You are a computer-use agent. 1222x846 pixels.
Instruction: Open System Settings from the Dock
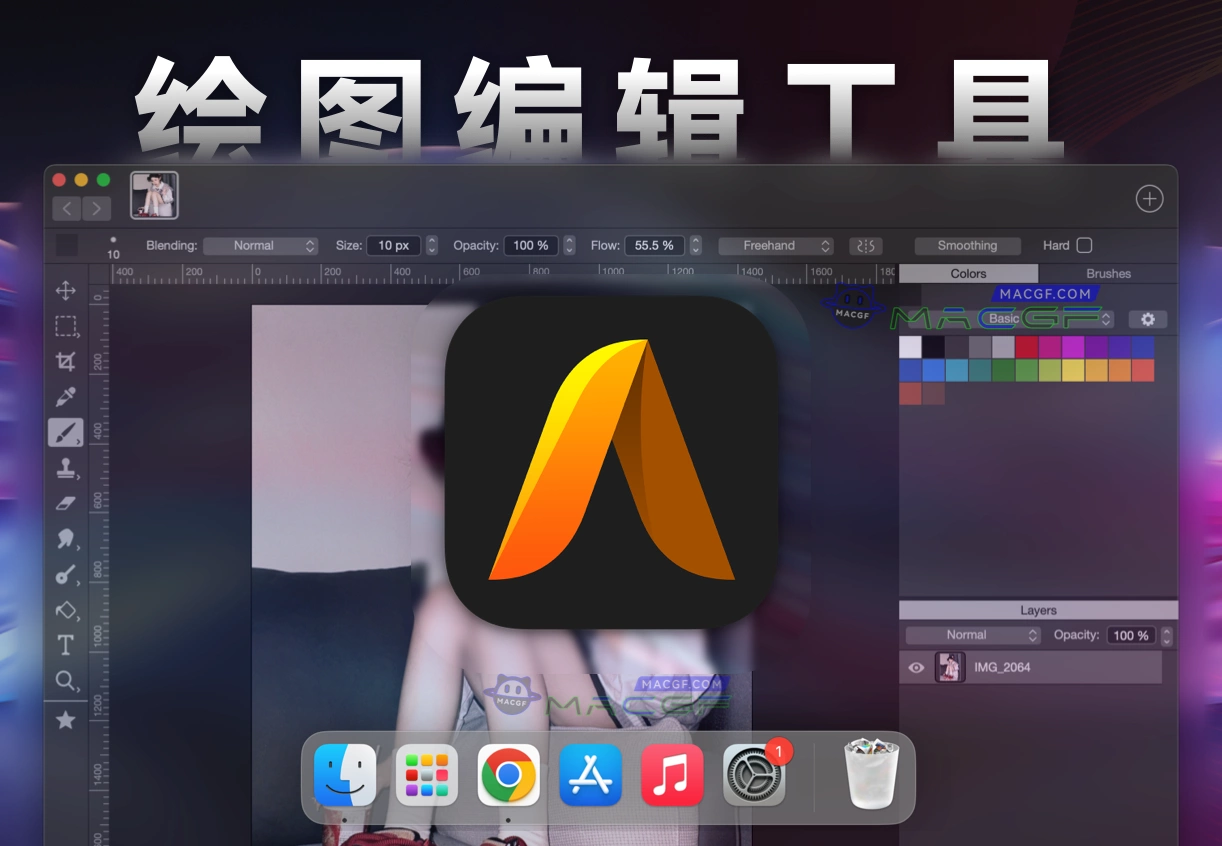point(754,775)
